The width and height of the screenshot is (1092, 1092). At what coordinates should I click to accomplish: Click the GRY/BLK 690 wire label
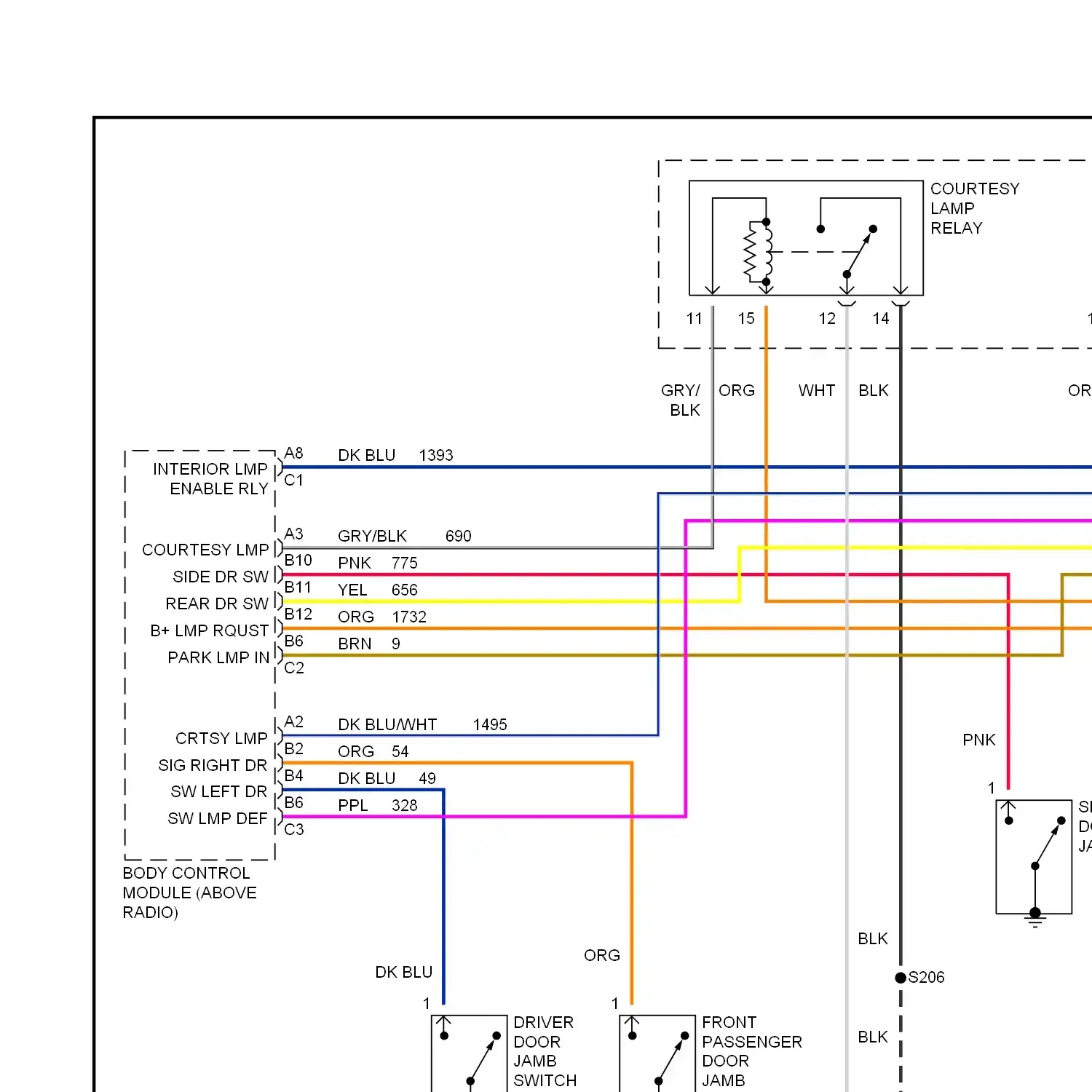(405, 537)
